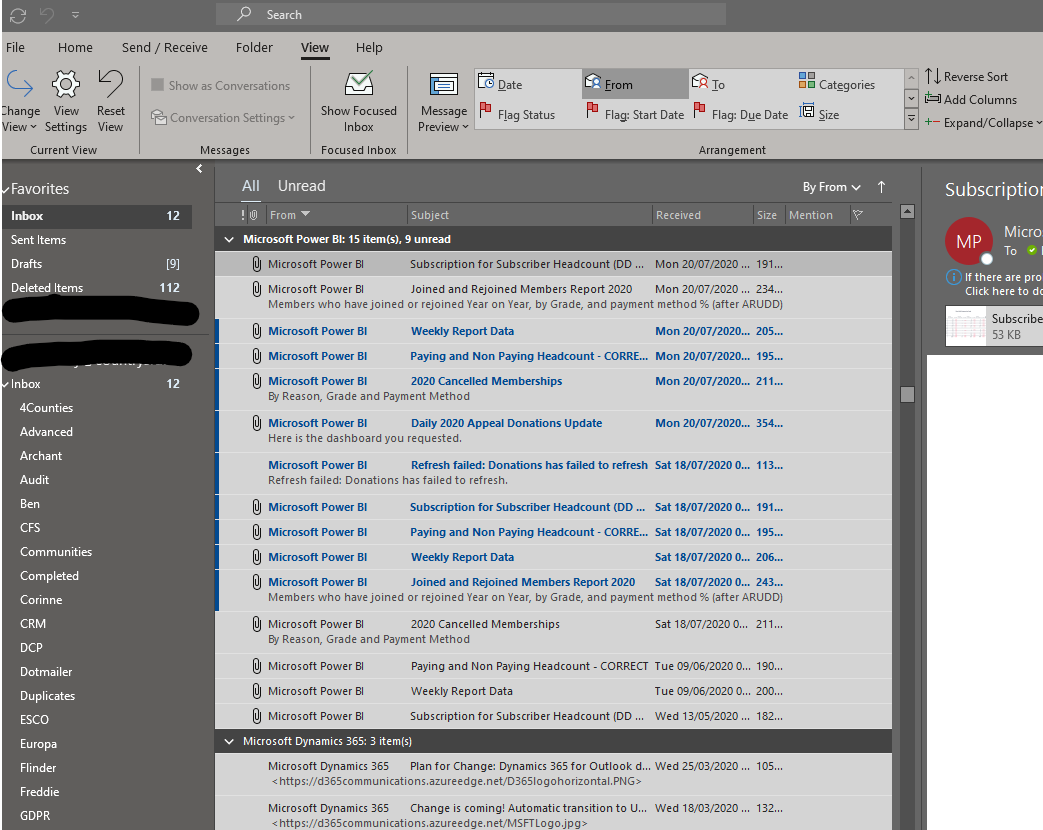This screenshot has width=1043, height=830.
Task: Open the Send / Receive tab
Action: pyautogui.click(x=164, y=47)
